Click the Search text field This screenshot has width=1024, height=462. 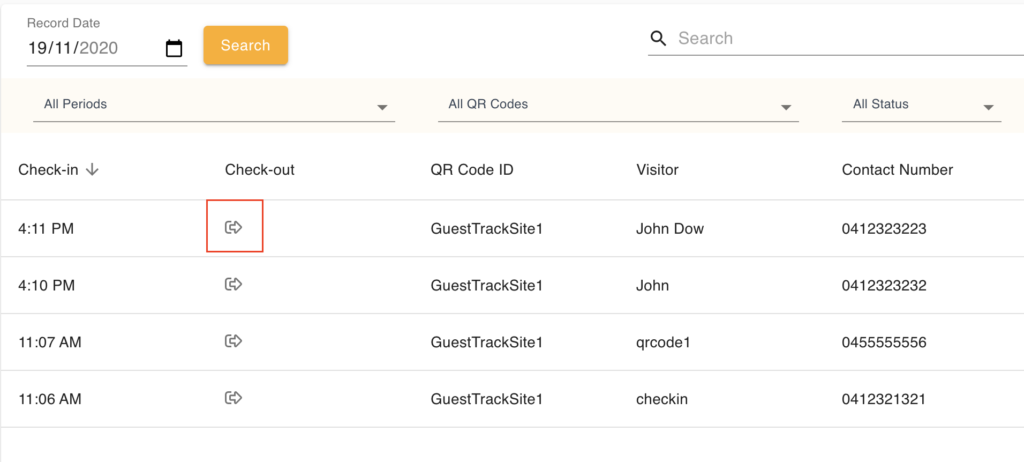pos(840,39)
